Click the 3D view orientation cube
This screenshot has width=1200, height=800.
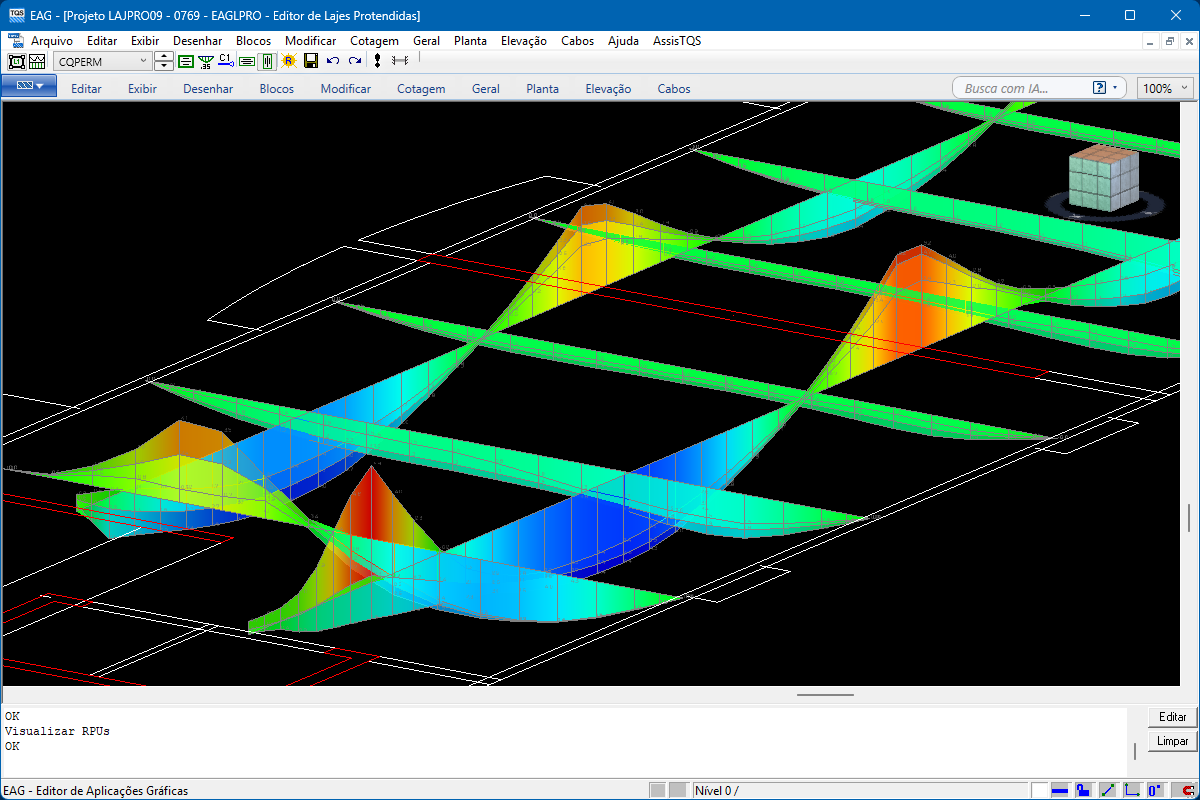point(1103,180)
